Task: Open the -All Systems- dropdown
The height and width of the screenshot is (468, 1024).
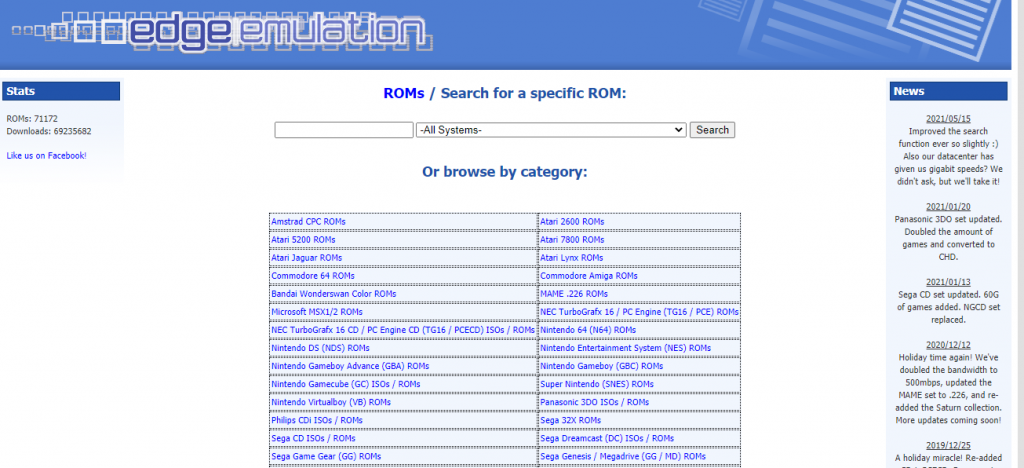Action: coord(551,130)
